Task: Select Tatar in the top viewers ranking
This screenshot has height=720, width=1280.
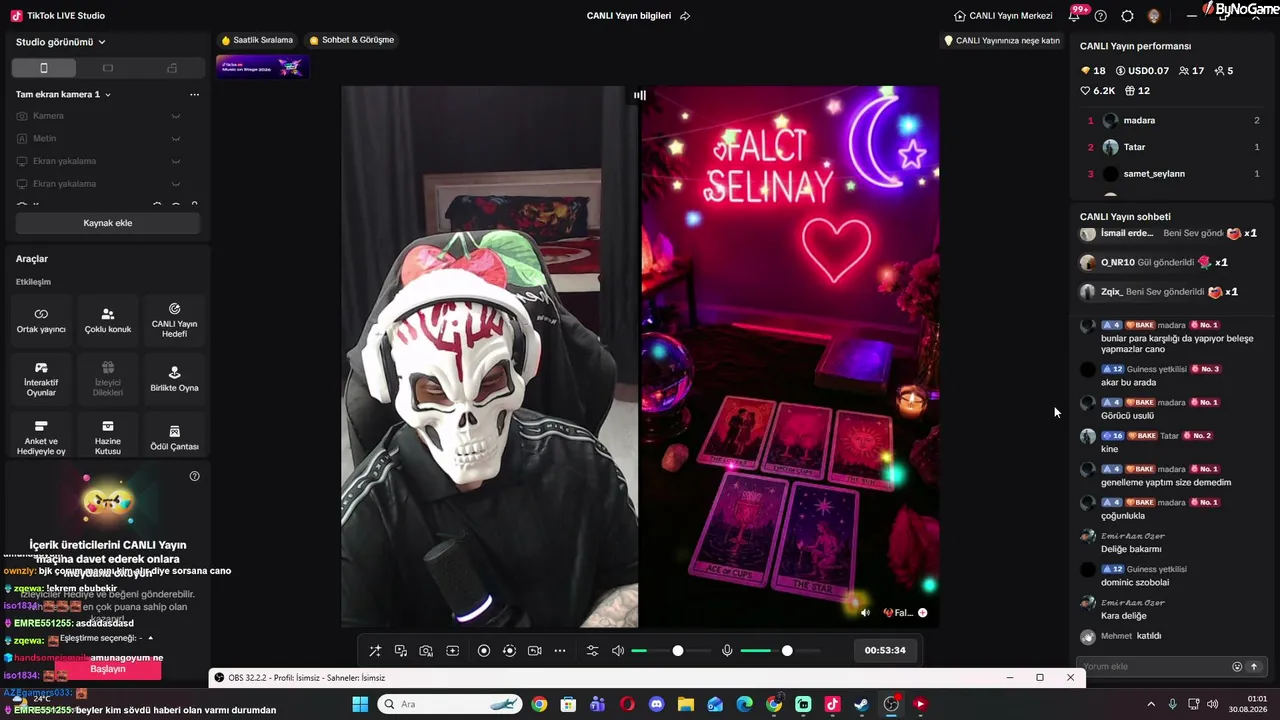Action: (1174, 147)
